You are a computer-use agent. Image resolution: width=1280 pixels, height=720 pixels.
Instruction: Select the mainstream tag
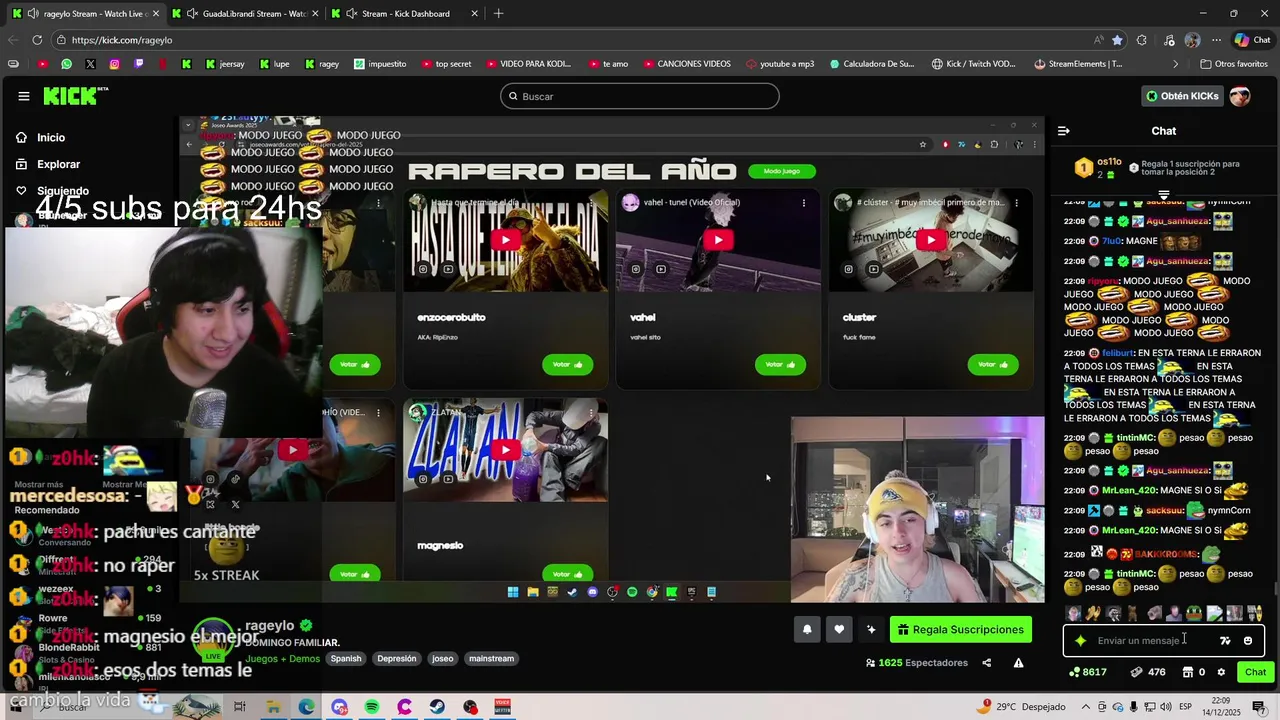[x=491, y=659]
